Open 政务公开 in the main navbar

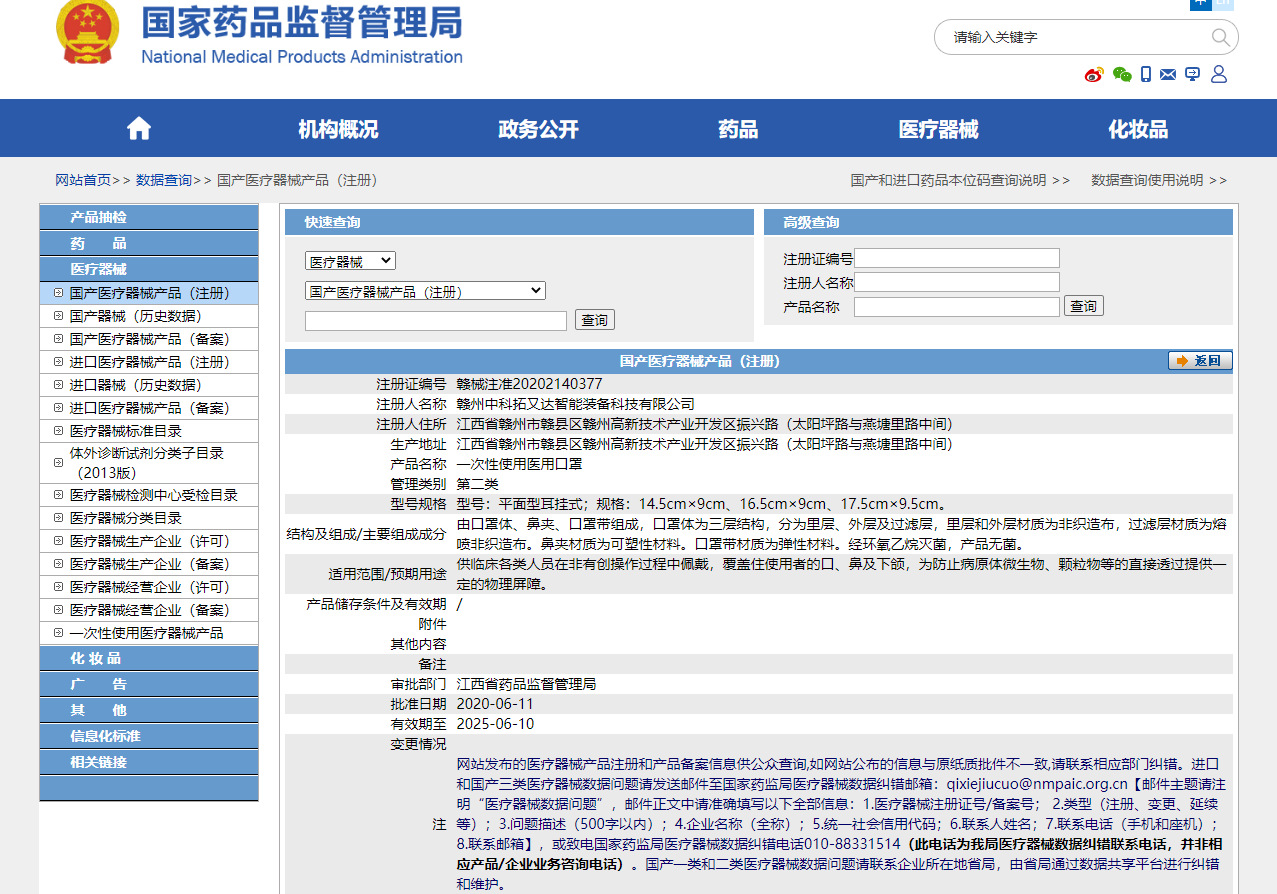click(x=538, y=129)
